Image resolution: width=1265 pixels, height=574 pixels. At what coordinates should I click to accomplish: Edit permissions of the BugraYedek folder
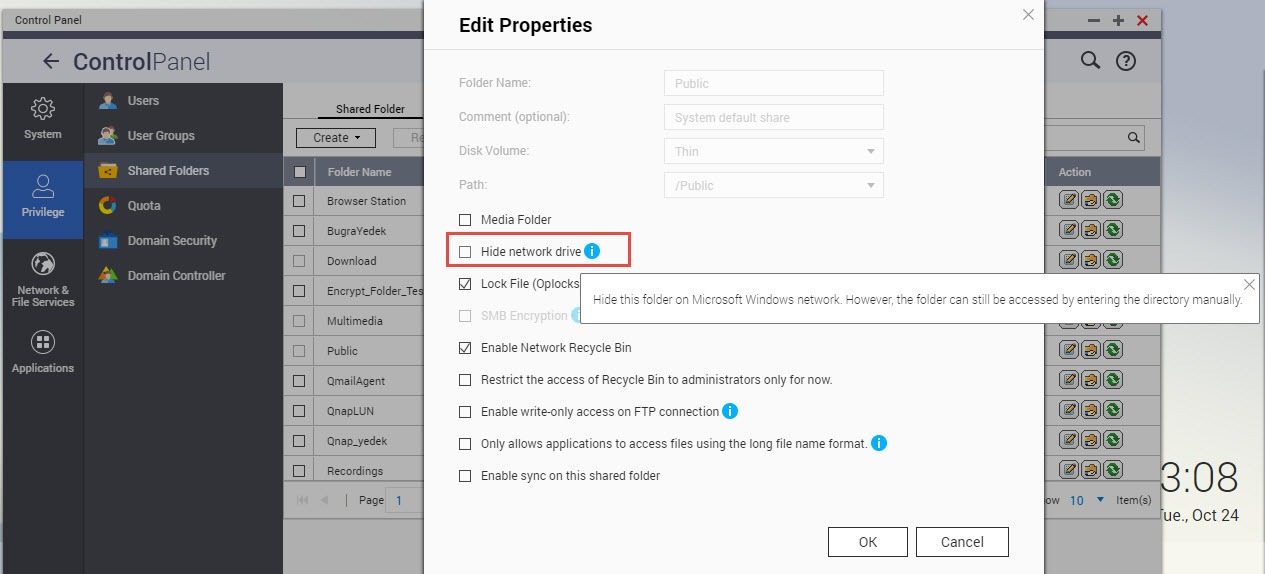pos(1091,231)
